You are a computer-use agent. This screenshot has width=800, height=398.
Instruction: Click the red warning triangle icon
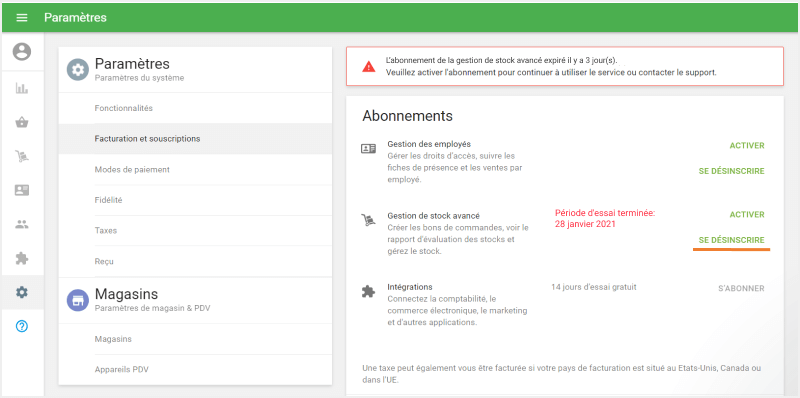[368, 66]
